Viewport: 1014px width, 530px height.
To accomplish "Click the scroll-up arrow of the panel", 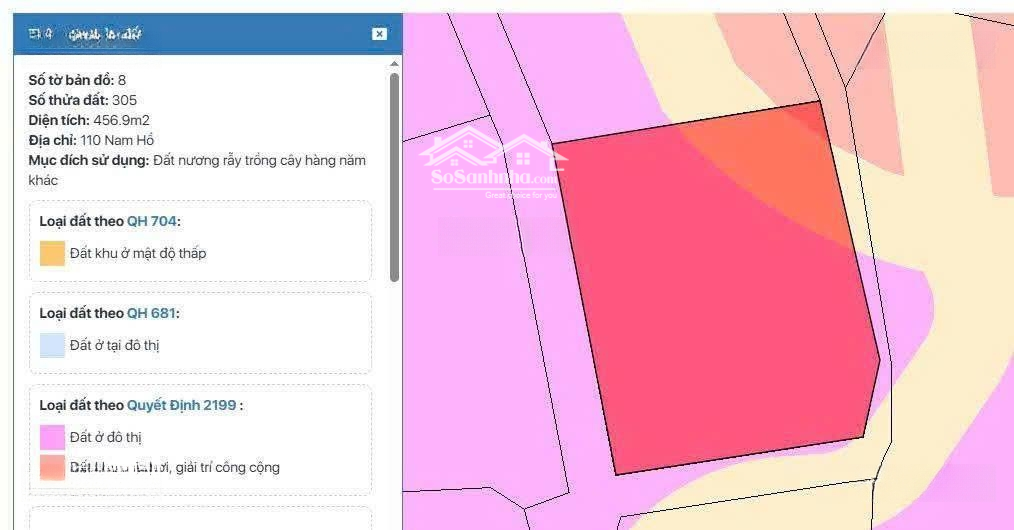I will 394,63.
